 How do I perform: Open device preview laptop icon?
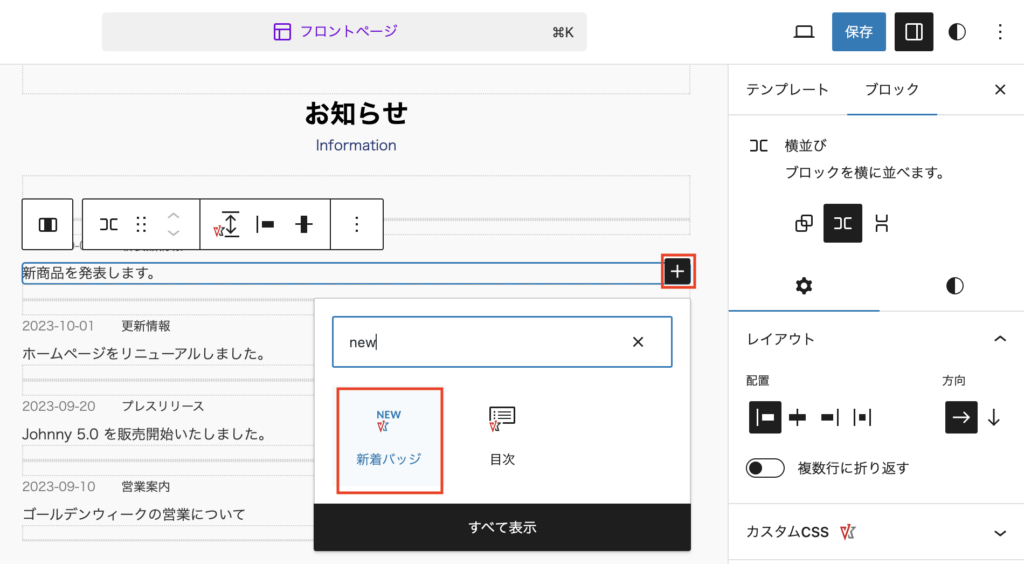tap(804, 32)
